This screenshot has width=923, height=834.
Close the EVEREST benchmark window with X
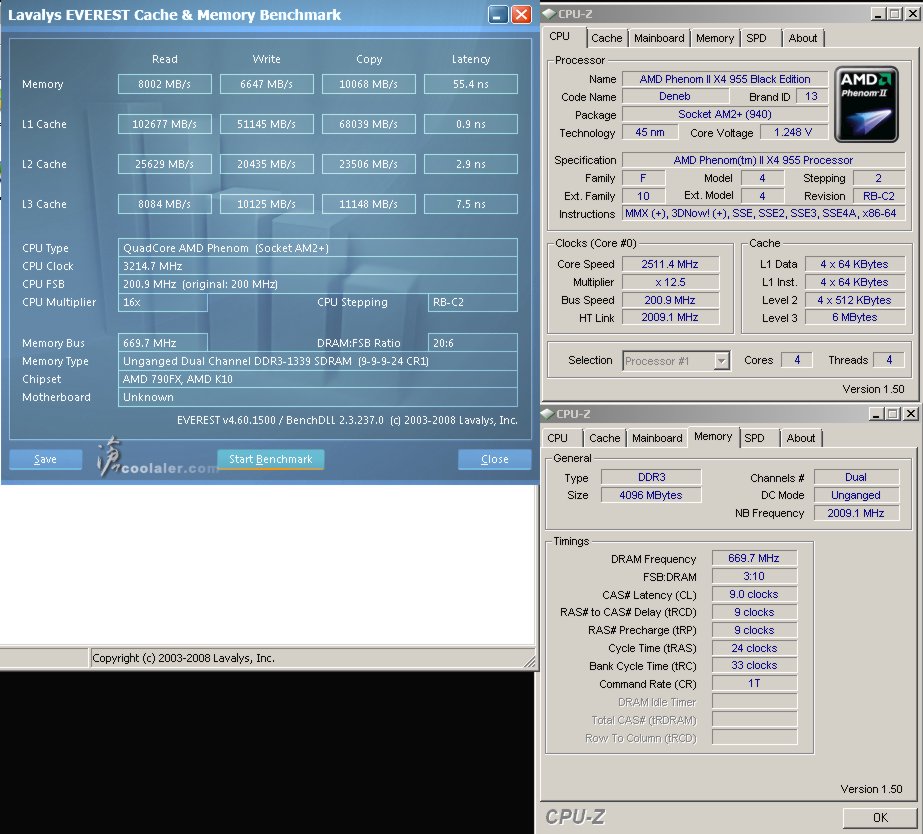click(522, 15)
